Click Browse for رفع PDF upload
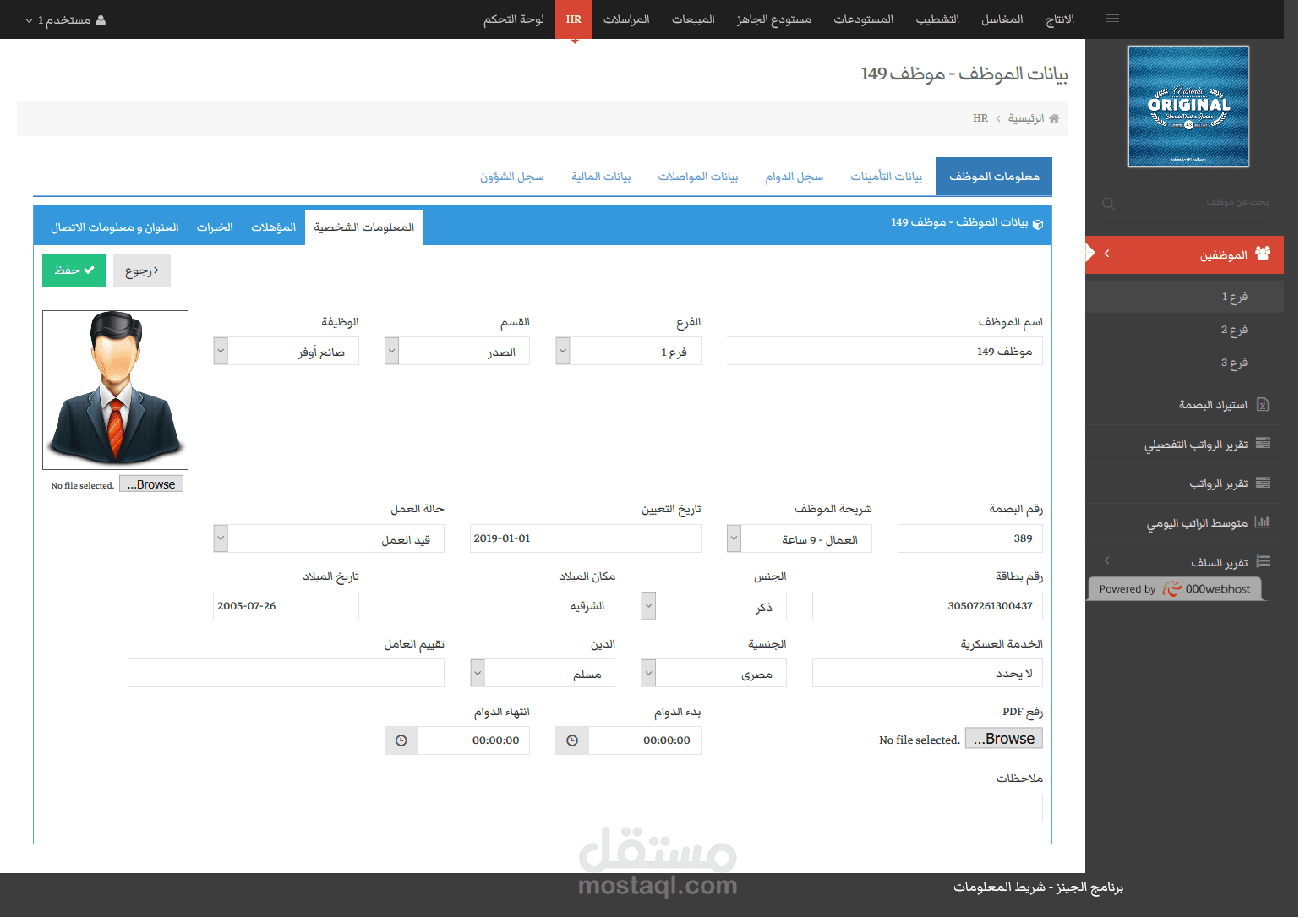 [1004, 739]
